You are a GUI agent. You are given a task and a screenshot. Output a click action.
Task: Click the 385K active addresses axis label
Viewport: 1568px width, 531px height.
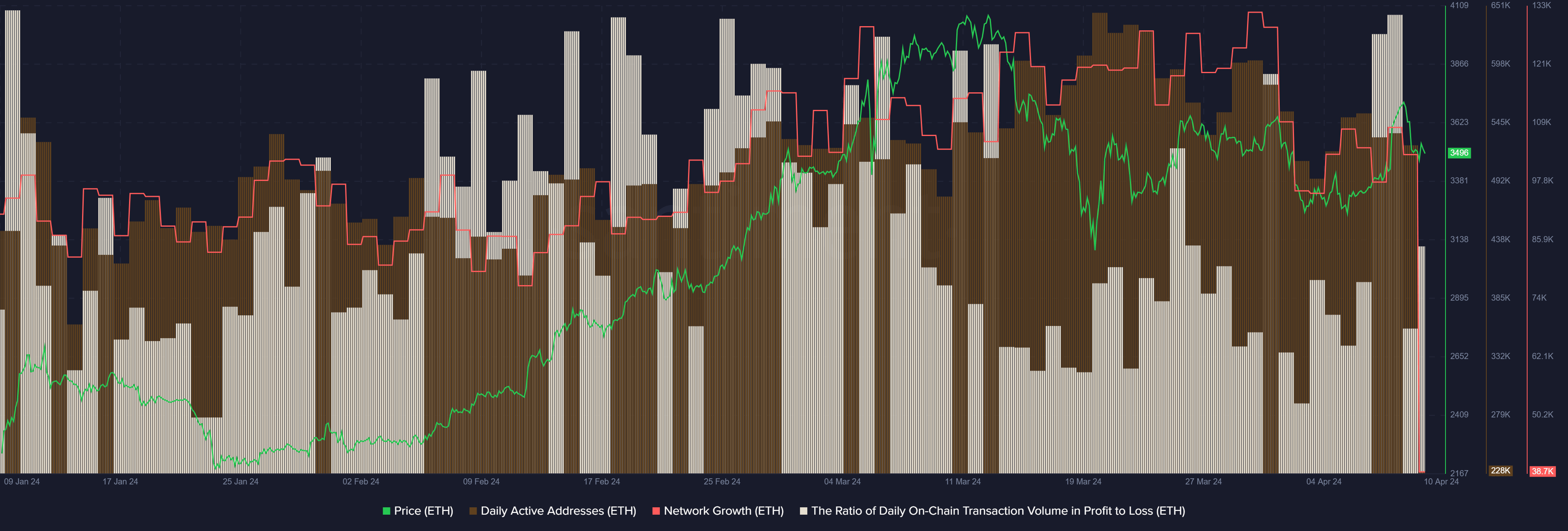pos(1501,298)
